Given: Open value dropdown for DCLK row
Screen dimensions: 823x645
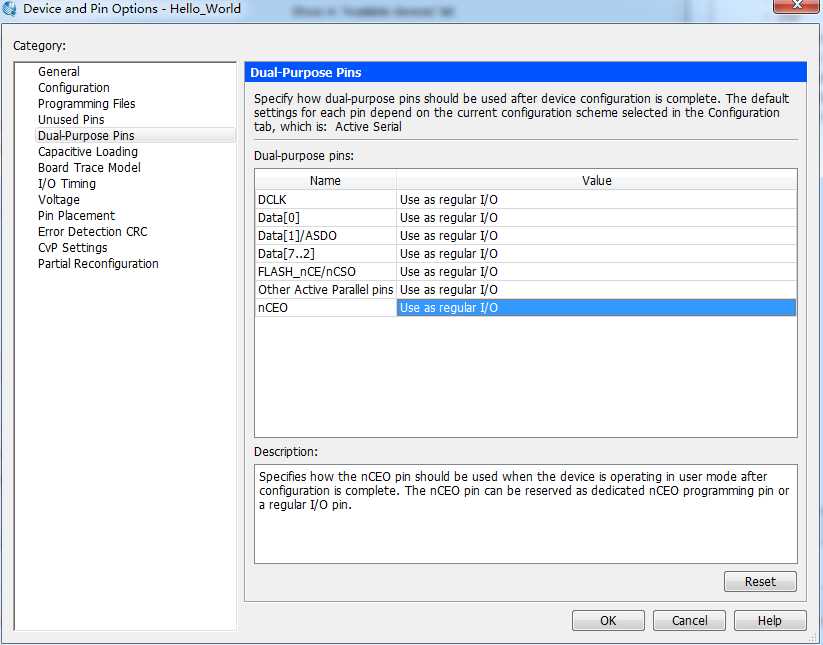Looking at the screenshot, I should [596, 200].
